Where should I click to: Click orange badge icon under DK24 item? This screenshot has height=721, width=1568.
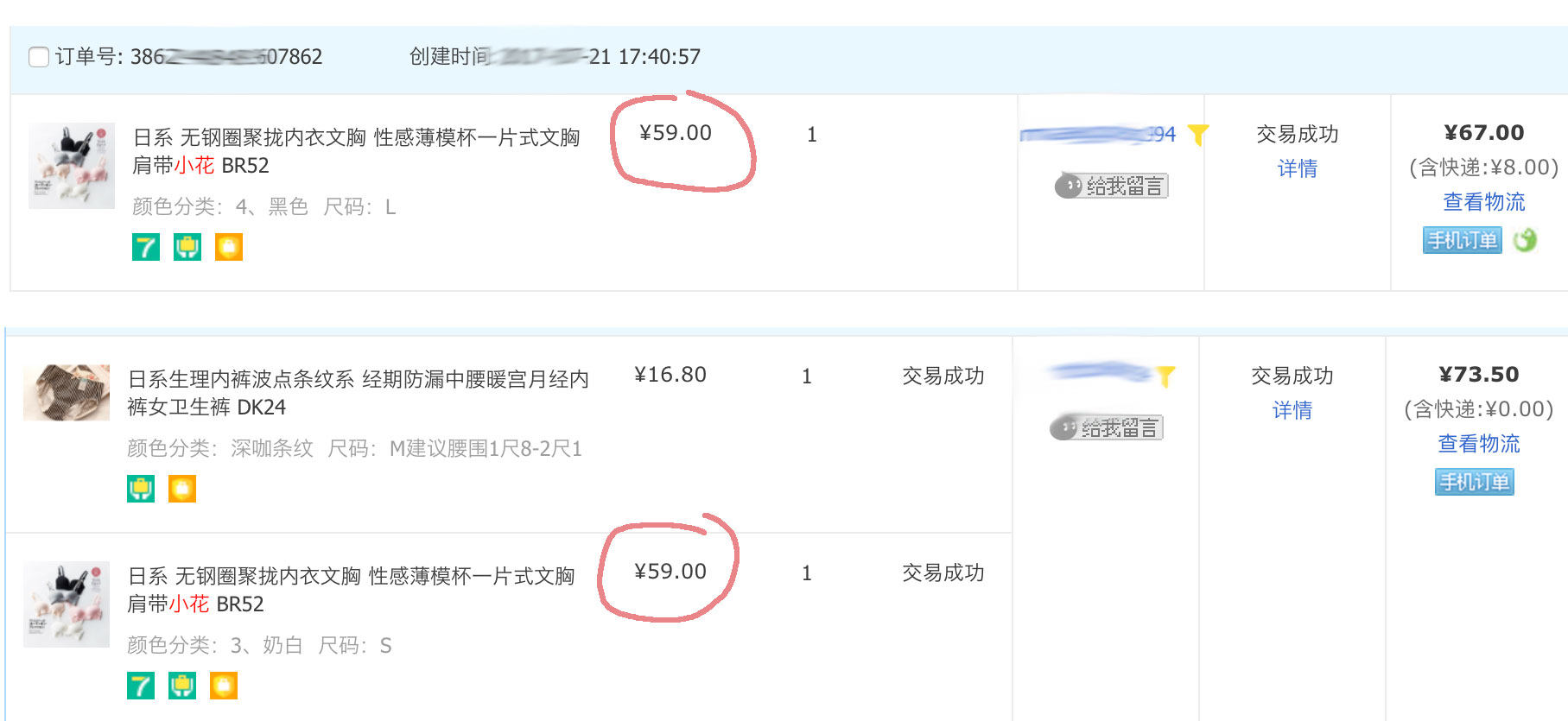pos(182,490)
